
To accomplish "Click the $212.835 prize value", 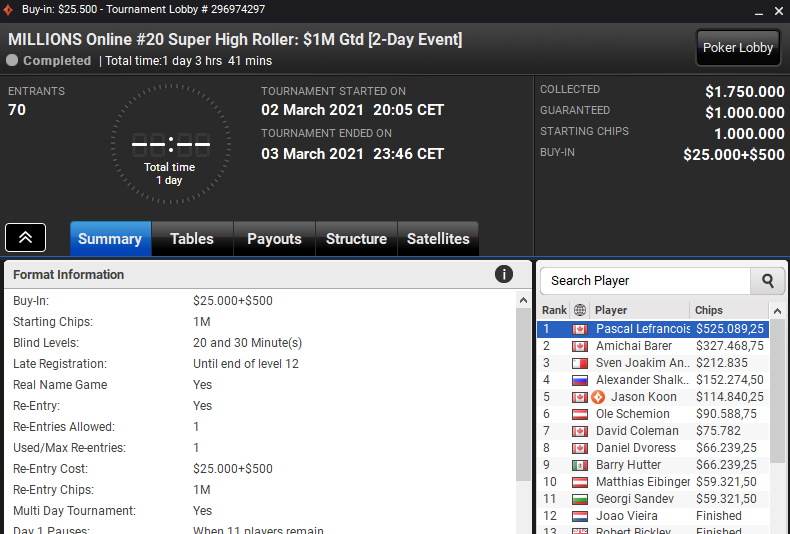I will [x=721, y=363].
